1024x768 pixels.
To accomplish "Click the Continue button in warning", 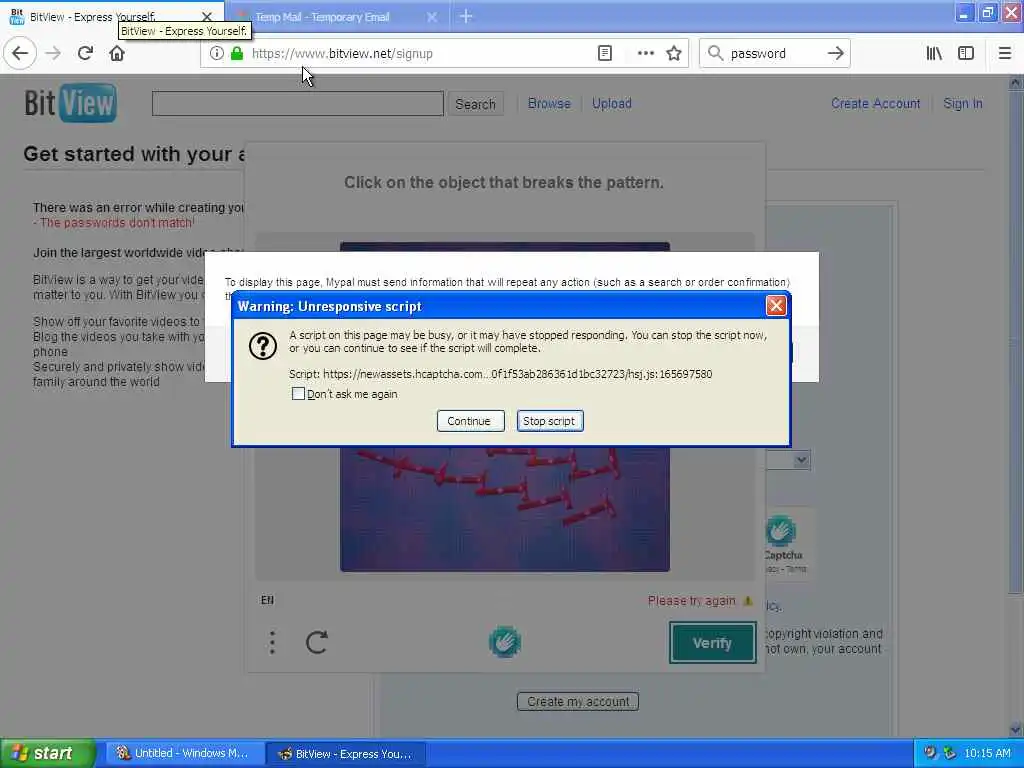I will coord(470,421).
